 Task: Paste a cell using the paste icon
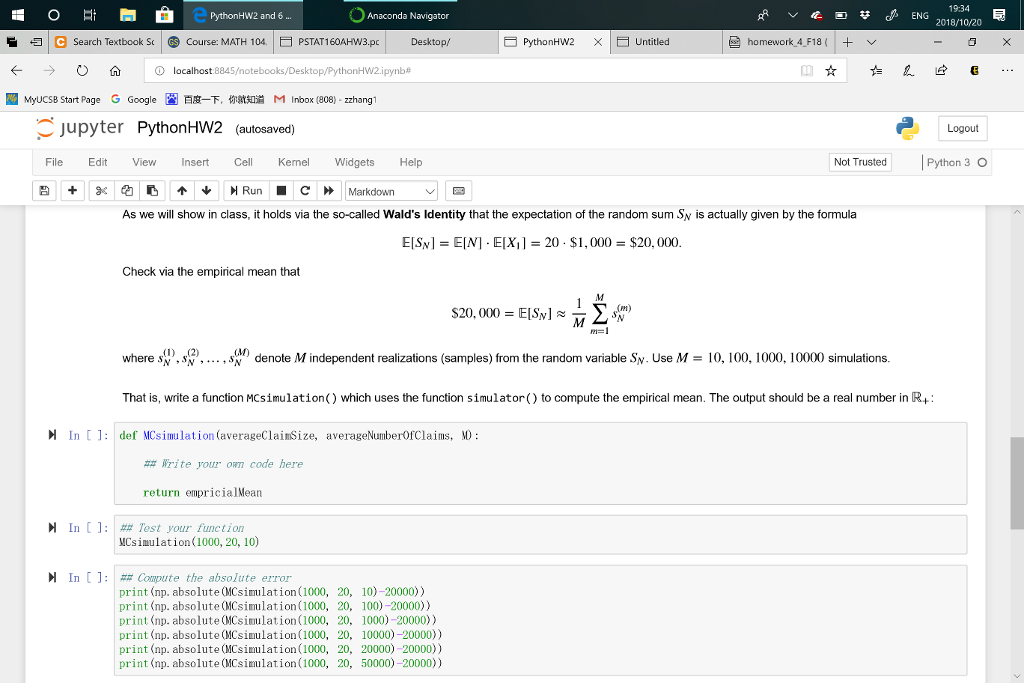coord(153,190)
